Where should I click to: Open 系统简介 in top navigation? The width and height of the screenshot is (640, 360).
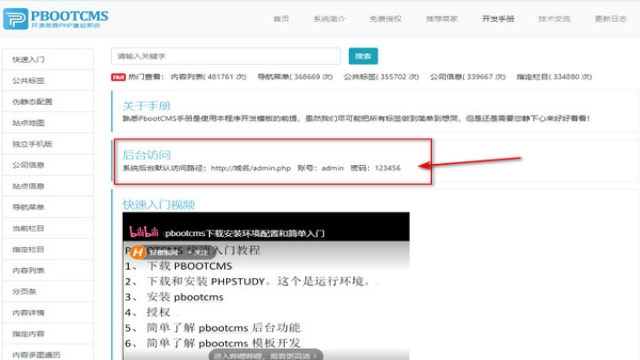pos(329,19)
